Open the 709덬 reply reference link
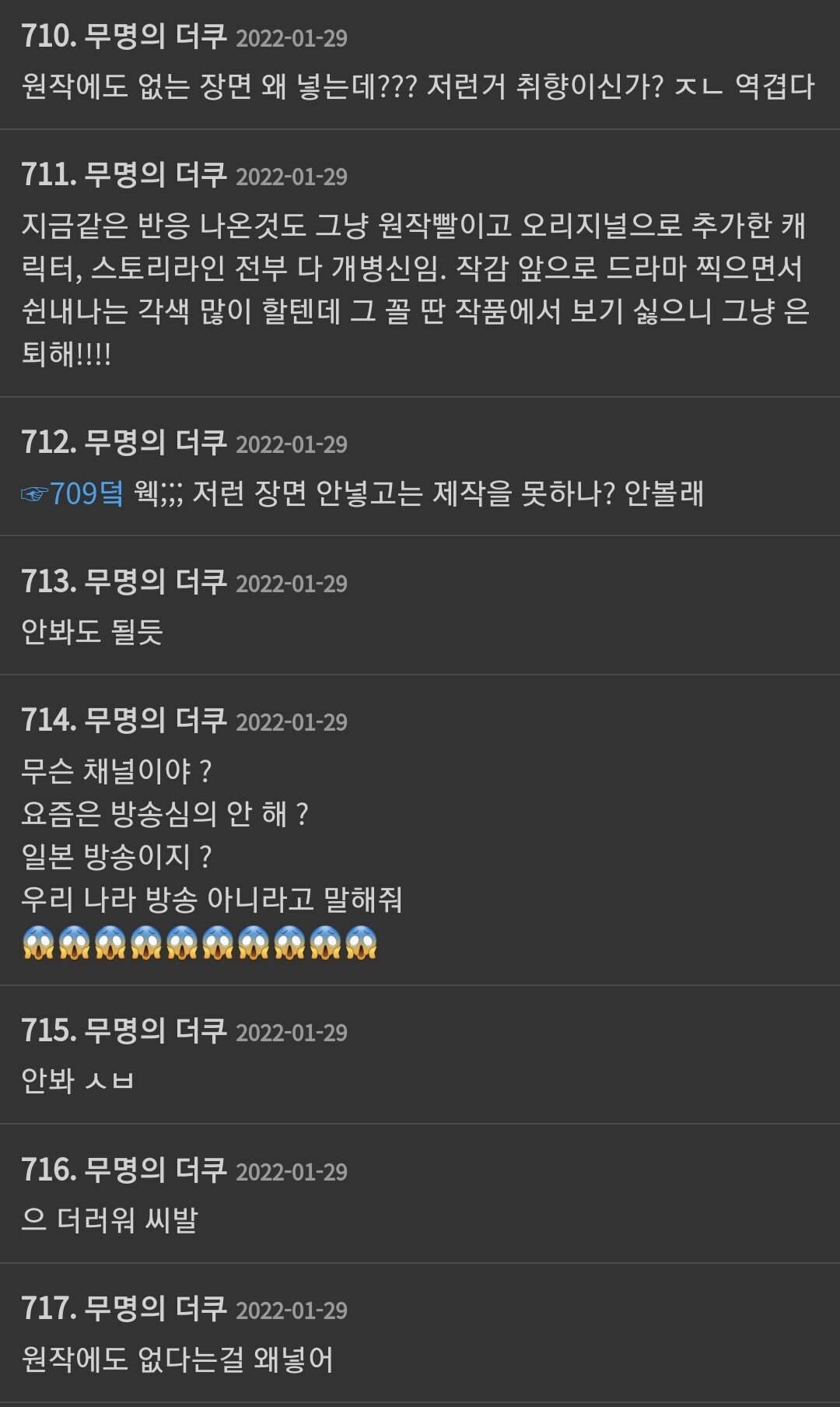 (87, 493)
